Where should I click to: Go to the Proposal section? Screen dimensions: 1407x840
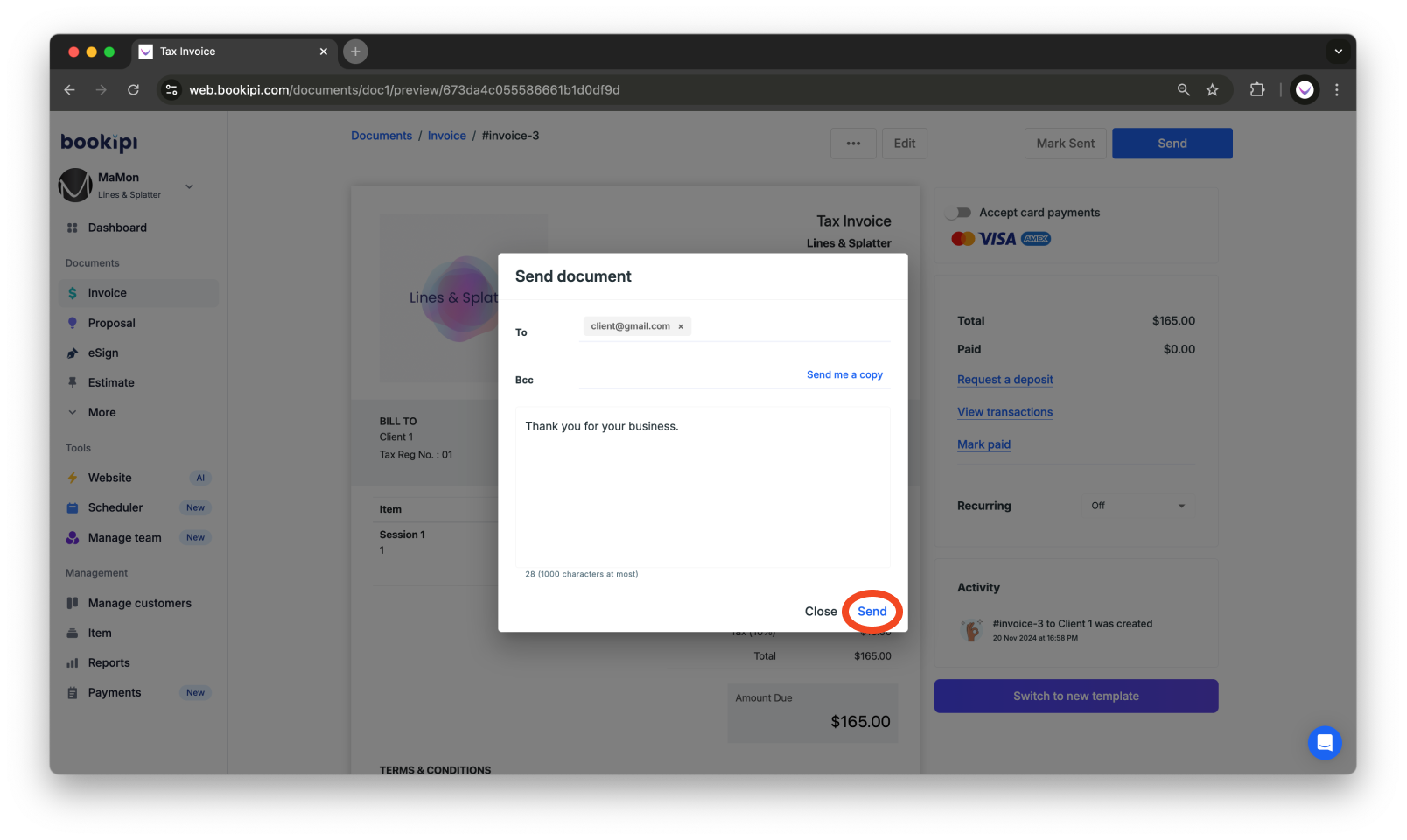(112, 323)
